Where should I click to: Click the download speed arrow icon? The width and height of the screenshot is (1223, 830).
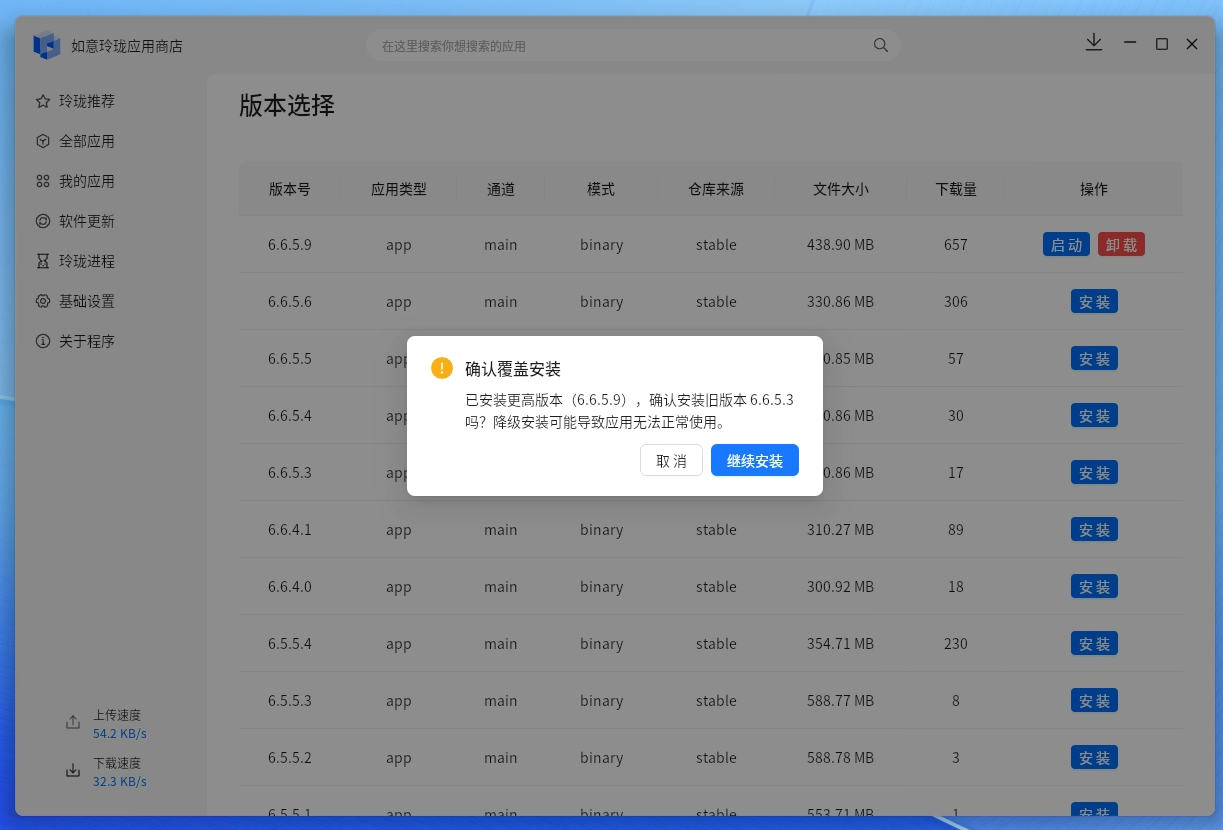[73, 770]
